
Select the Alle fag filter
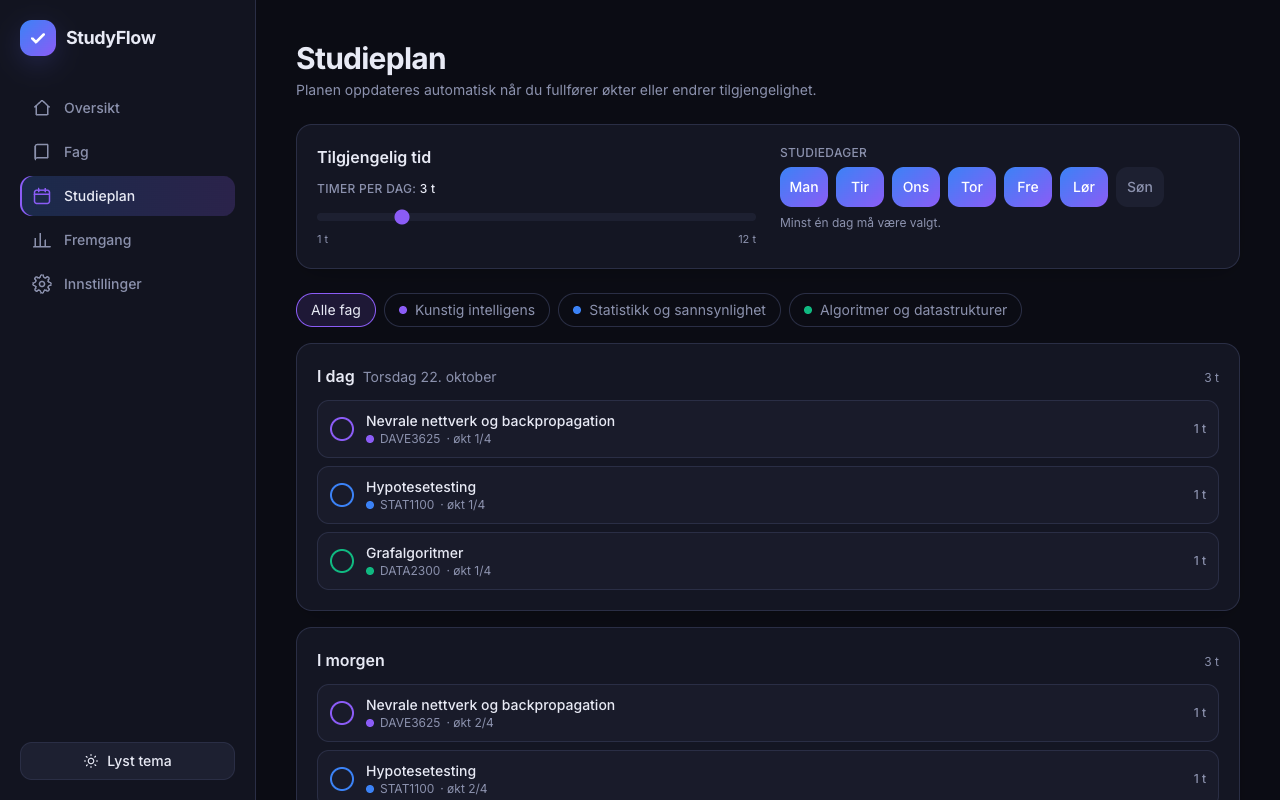pyautogui.click(x=336, y=310)
